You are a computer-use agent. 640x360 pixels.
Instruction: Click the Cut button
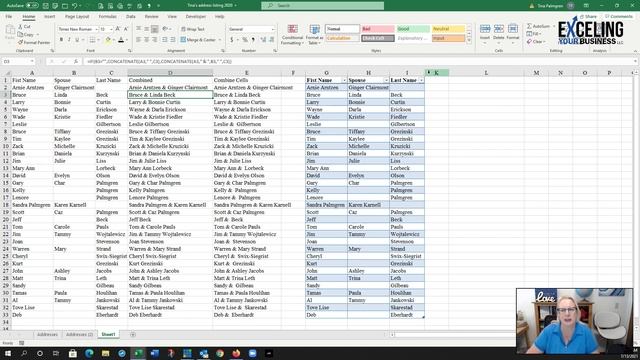pos(24,27)
